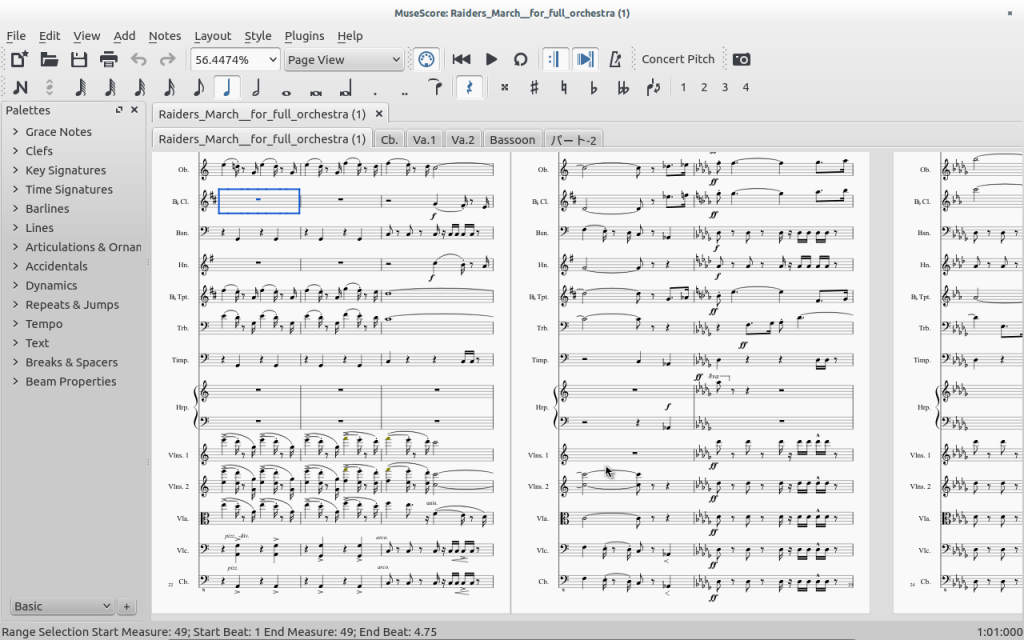
Task: Apply natural accidental
Action: (564, 88)
